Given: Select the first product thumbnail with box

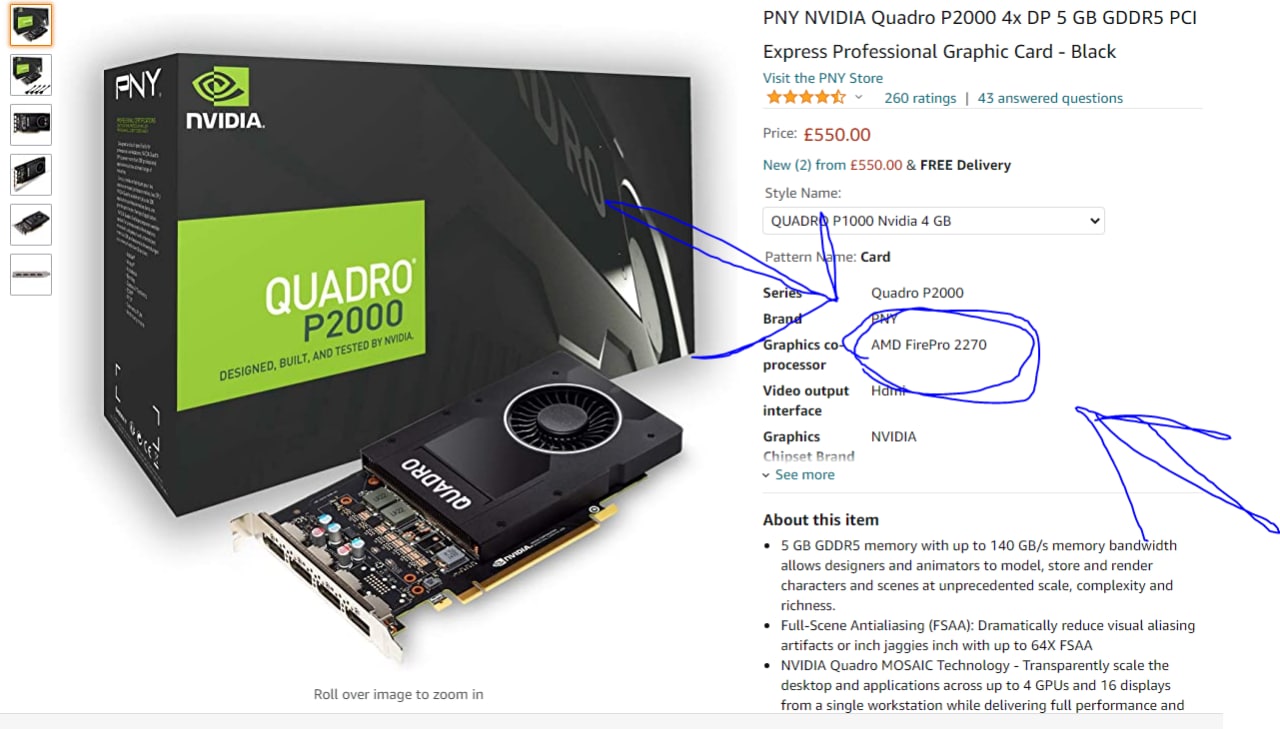Looking at the screenshot, I should (31, 25).
